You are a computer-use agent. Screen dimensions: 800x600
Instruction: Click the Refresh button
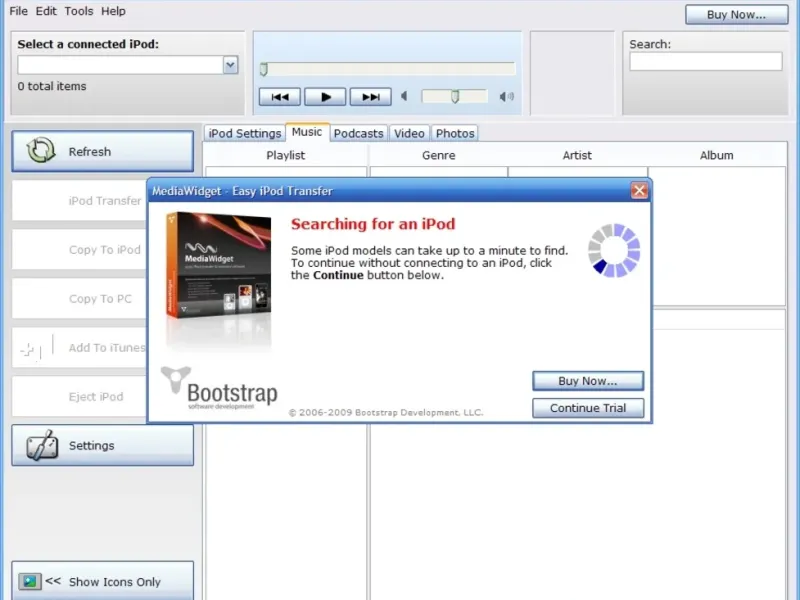click(x=103, y=151)
